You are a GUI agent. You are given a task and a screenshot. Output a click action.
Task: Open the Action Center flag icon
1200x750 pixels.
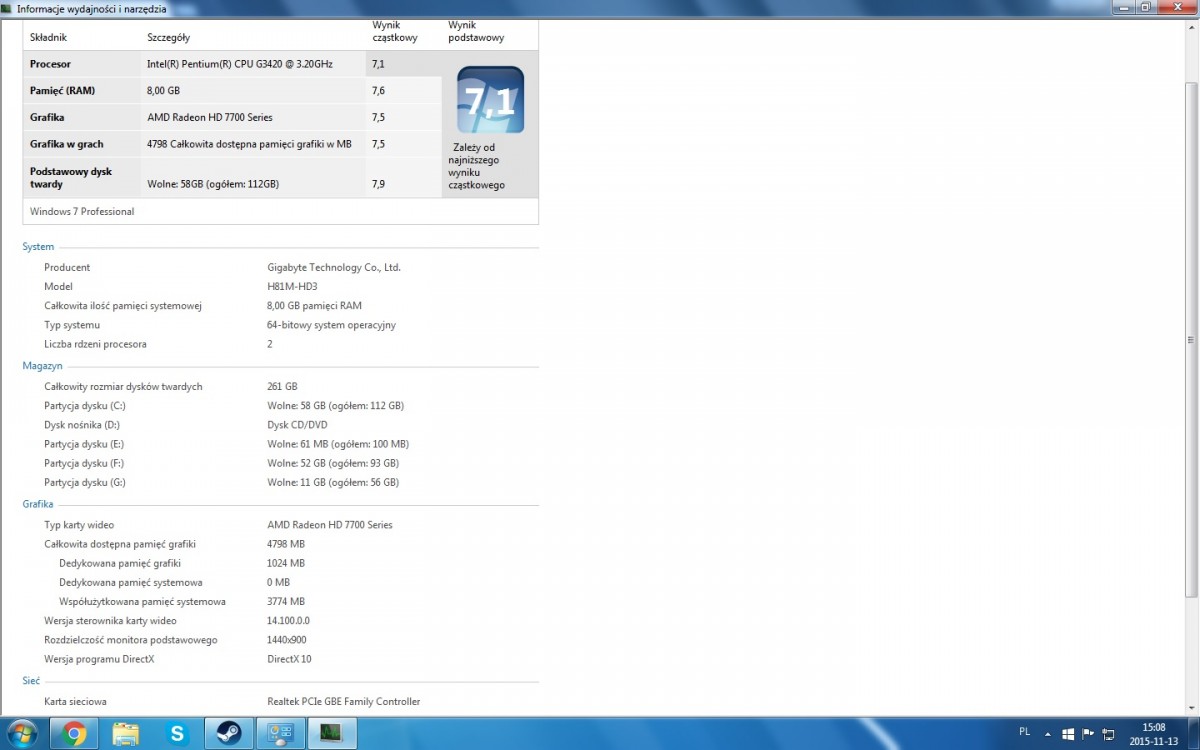1088,734
